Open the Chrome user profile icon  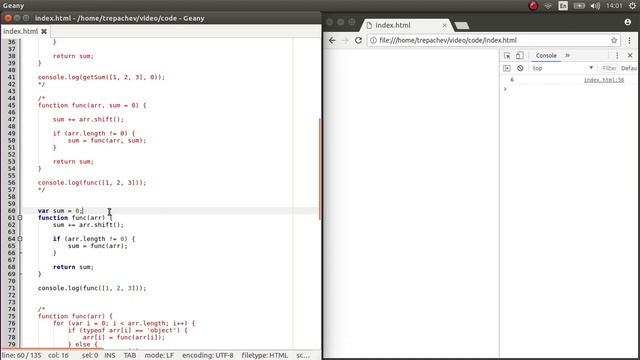pyautogui.click(x=628, y=22)
